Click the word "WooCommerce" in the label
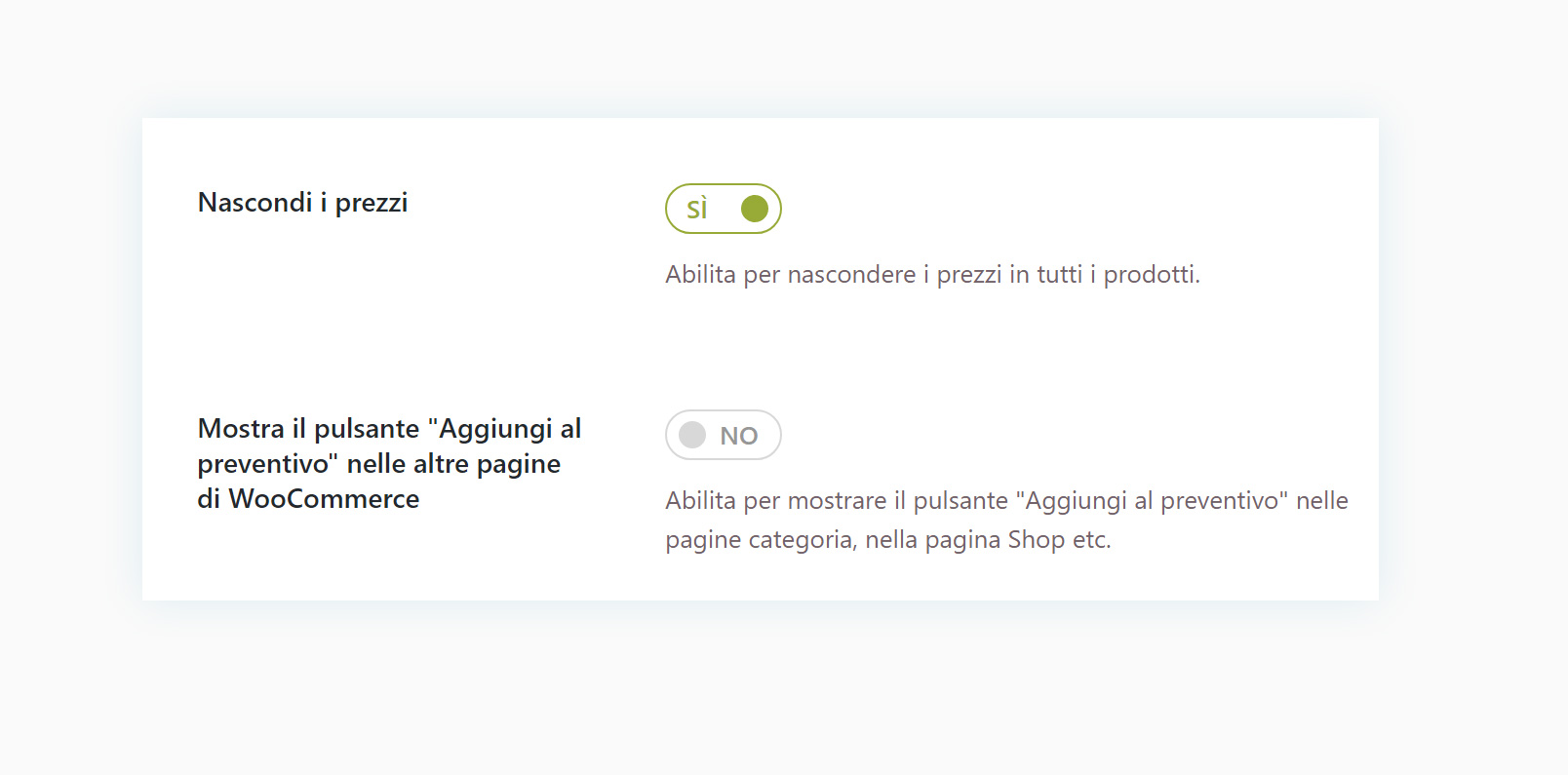 [324, 499]
